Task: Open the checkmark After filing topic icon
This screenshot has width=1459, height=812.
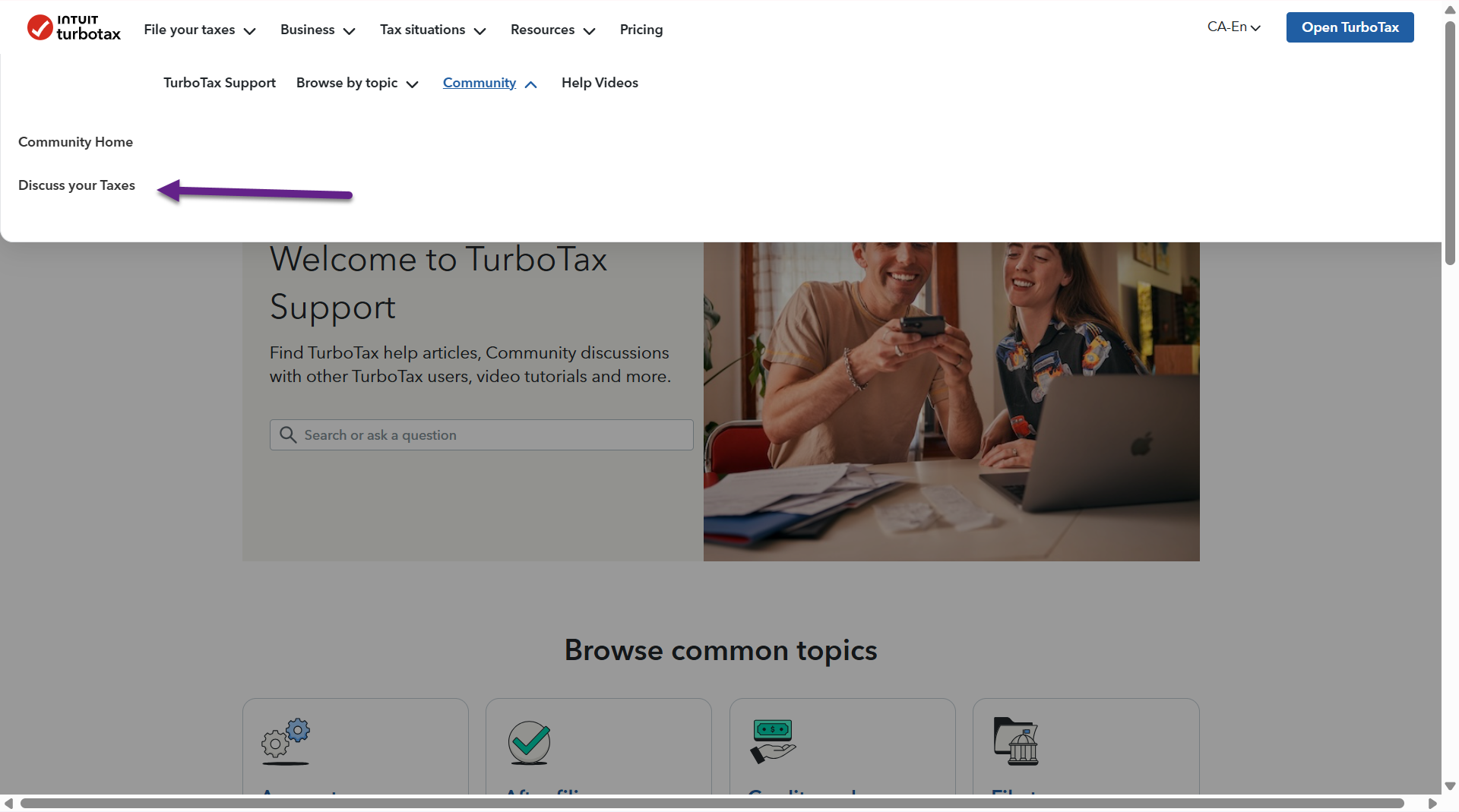Action: pos(530,742)
